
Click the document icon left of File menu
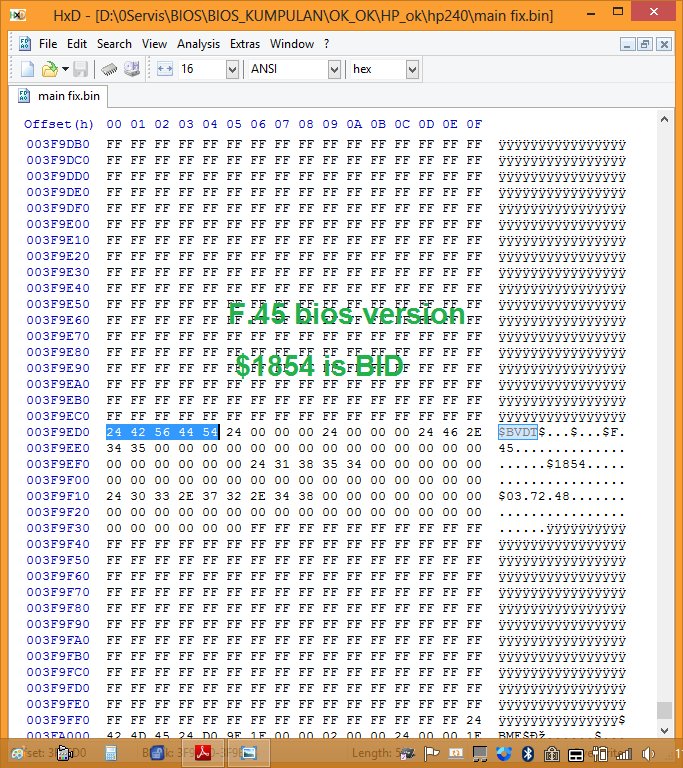(24, 44)
